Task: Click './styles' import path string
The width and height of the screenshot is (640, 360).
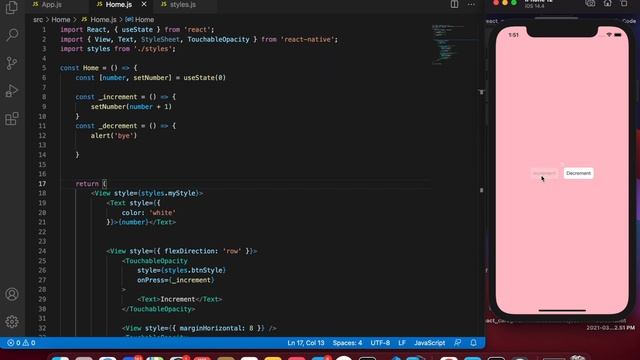Action: tap(152, 49)
